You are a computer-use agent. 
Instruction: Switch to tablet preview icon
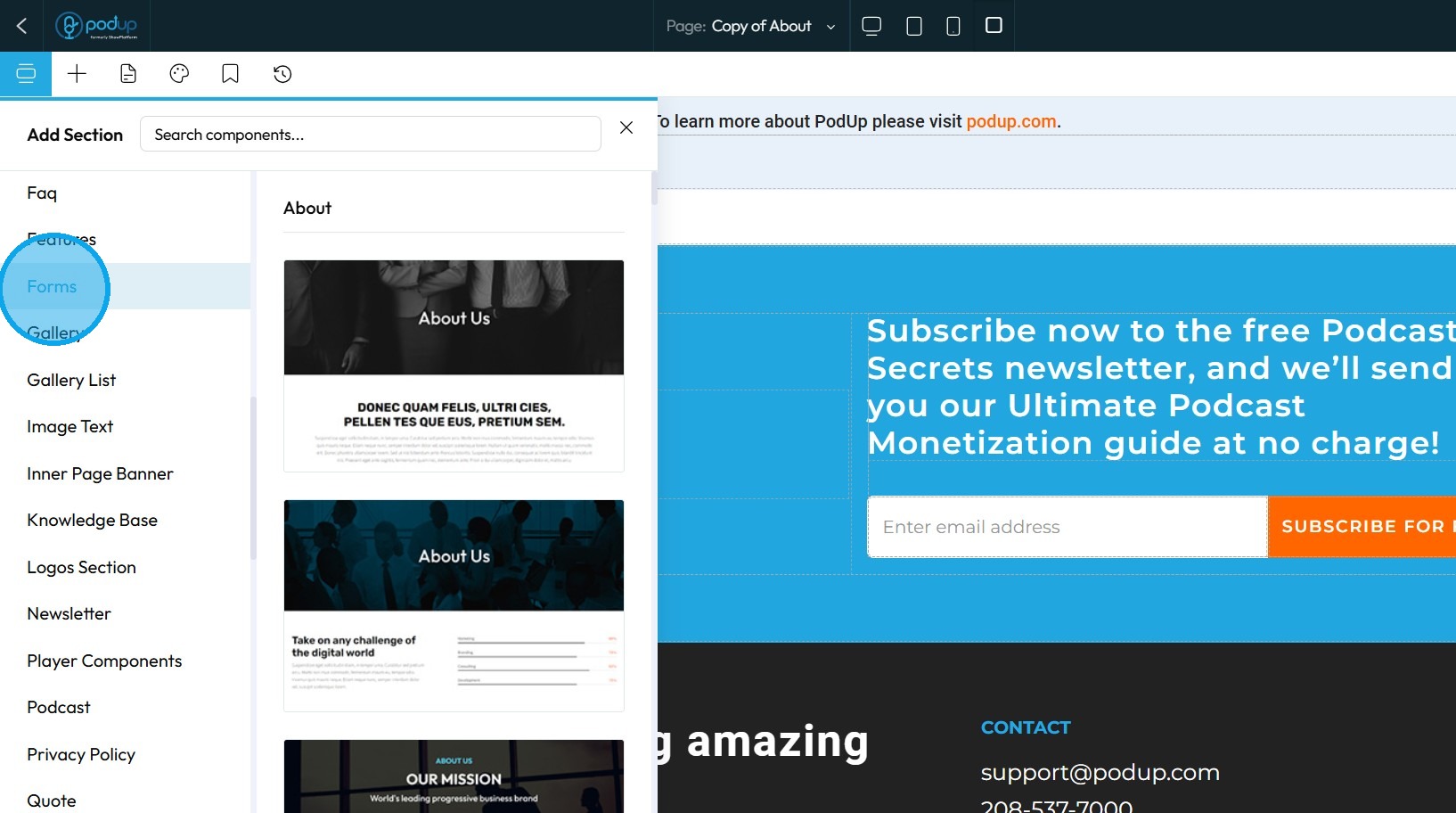[913, 26]
